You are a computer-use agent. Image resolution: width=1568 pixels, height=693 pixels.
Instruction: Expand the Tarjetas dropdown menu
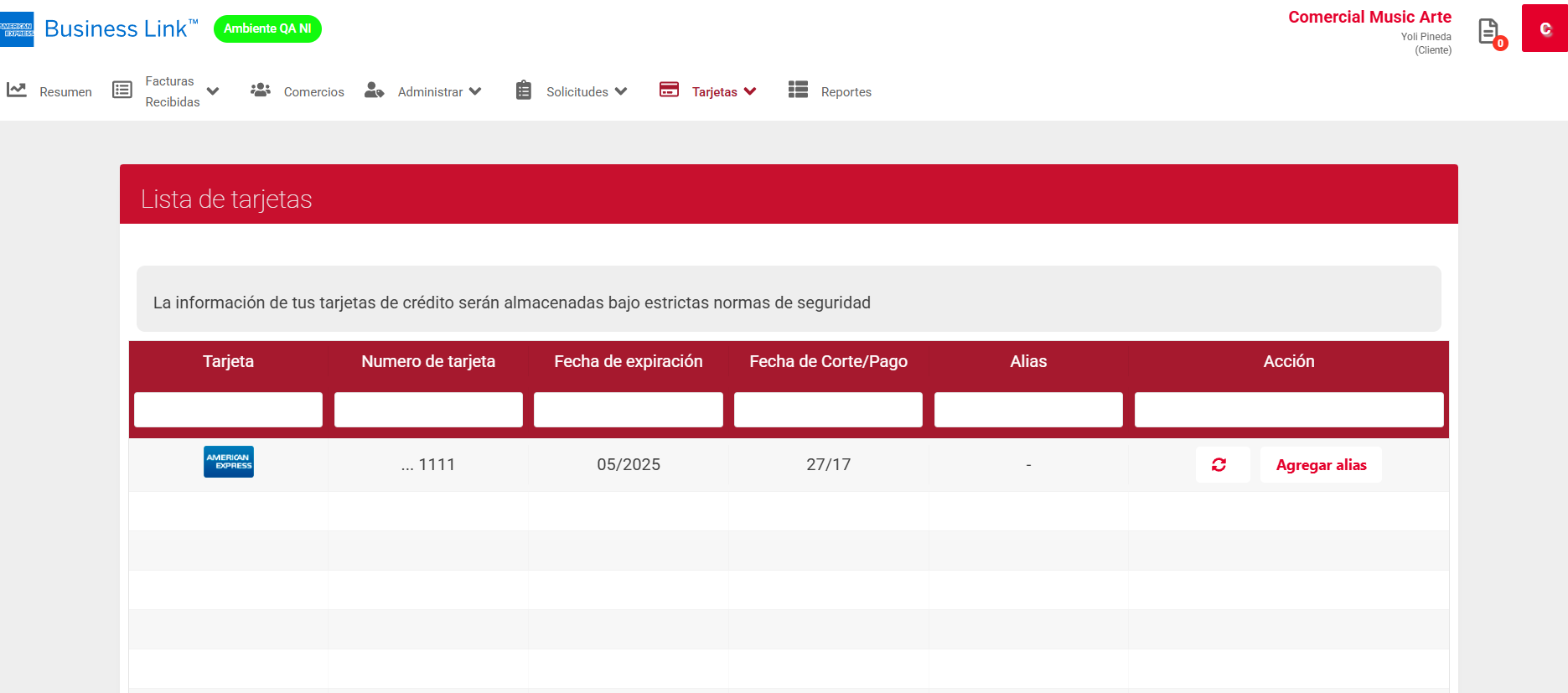(x=750, y=91)
